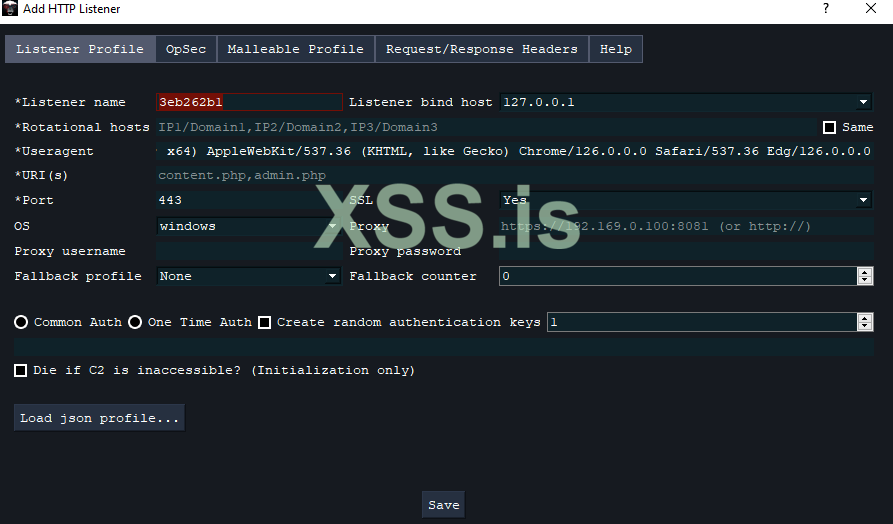Click the Useragent text field
893x524 pixels.
(x=515, y=151)
